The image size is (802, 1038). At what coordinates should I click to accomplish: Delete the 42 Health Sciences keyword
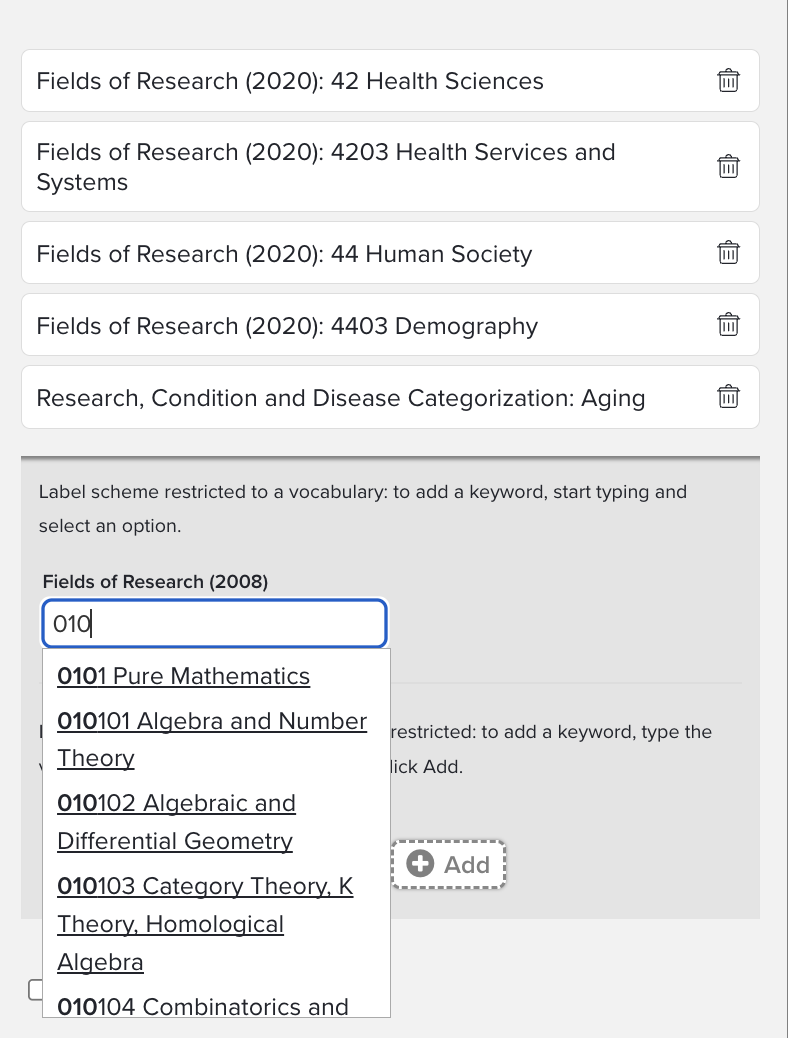coord(729,81)
